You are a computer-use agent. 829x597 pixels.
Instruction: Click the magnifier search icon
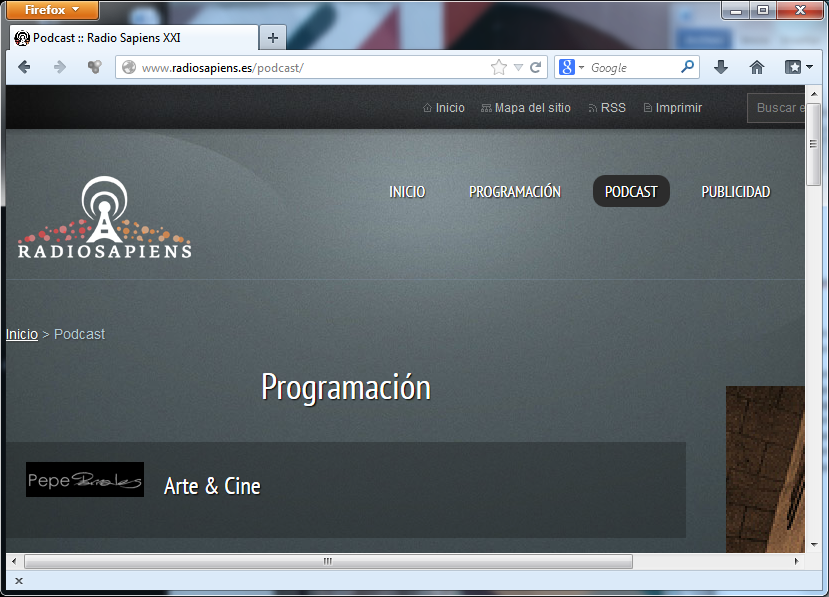[687, 67]
